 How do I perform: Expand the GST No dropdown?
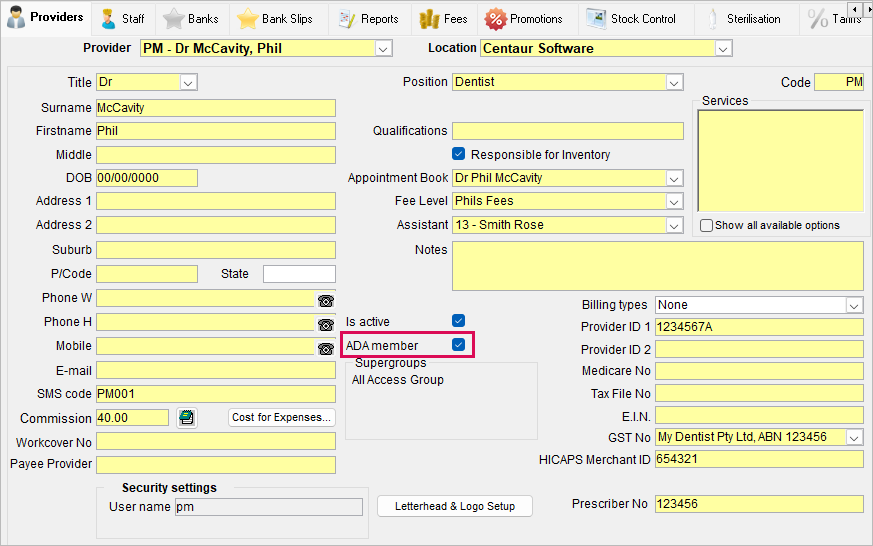[x=854, y=437]
